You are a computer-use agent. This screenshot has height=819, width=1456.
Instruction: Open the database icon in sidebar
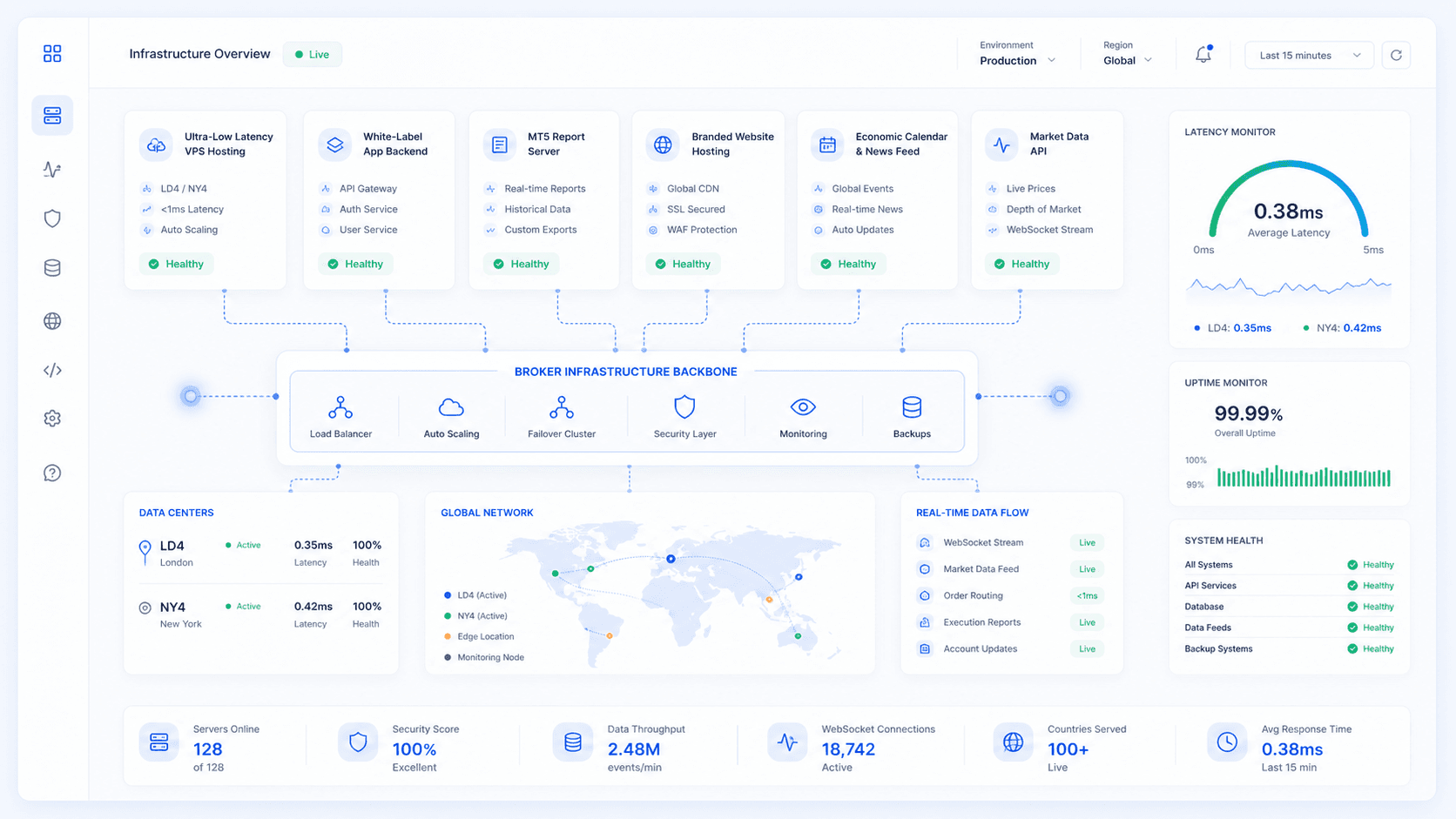pos(52,268)
